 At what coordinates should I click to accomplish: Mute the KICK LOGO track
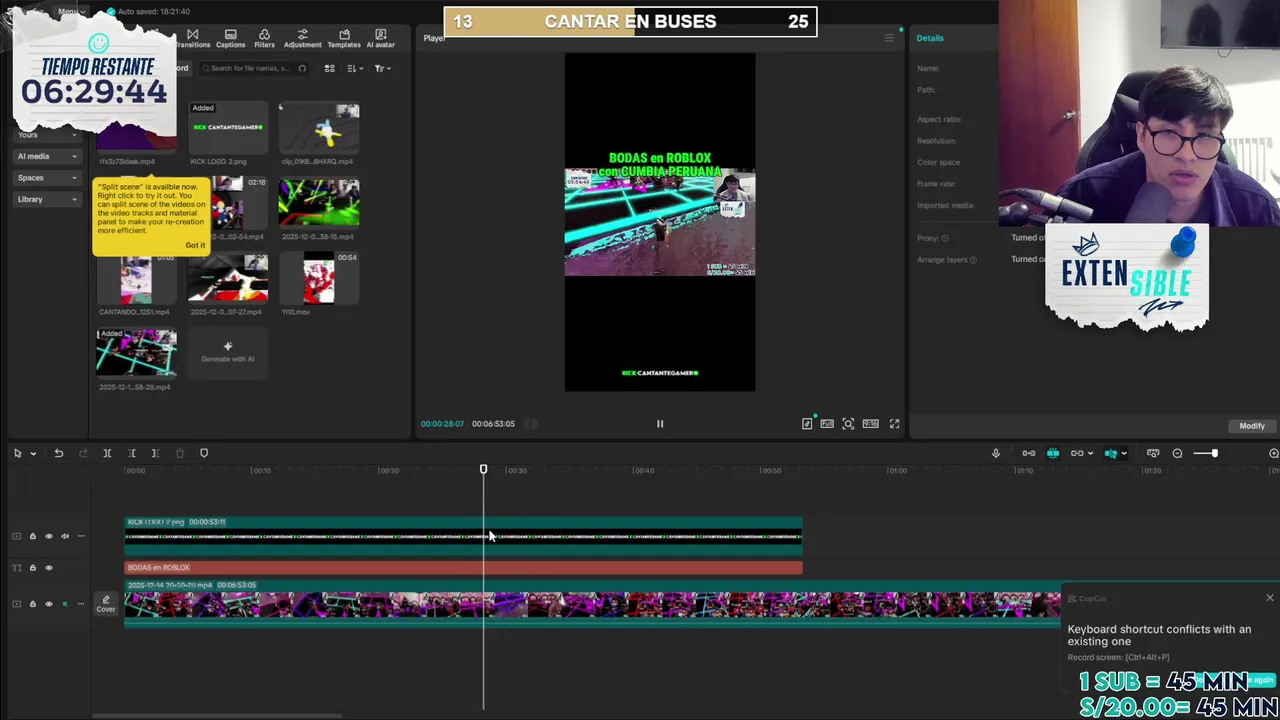65,537
